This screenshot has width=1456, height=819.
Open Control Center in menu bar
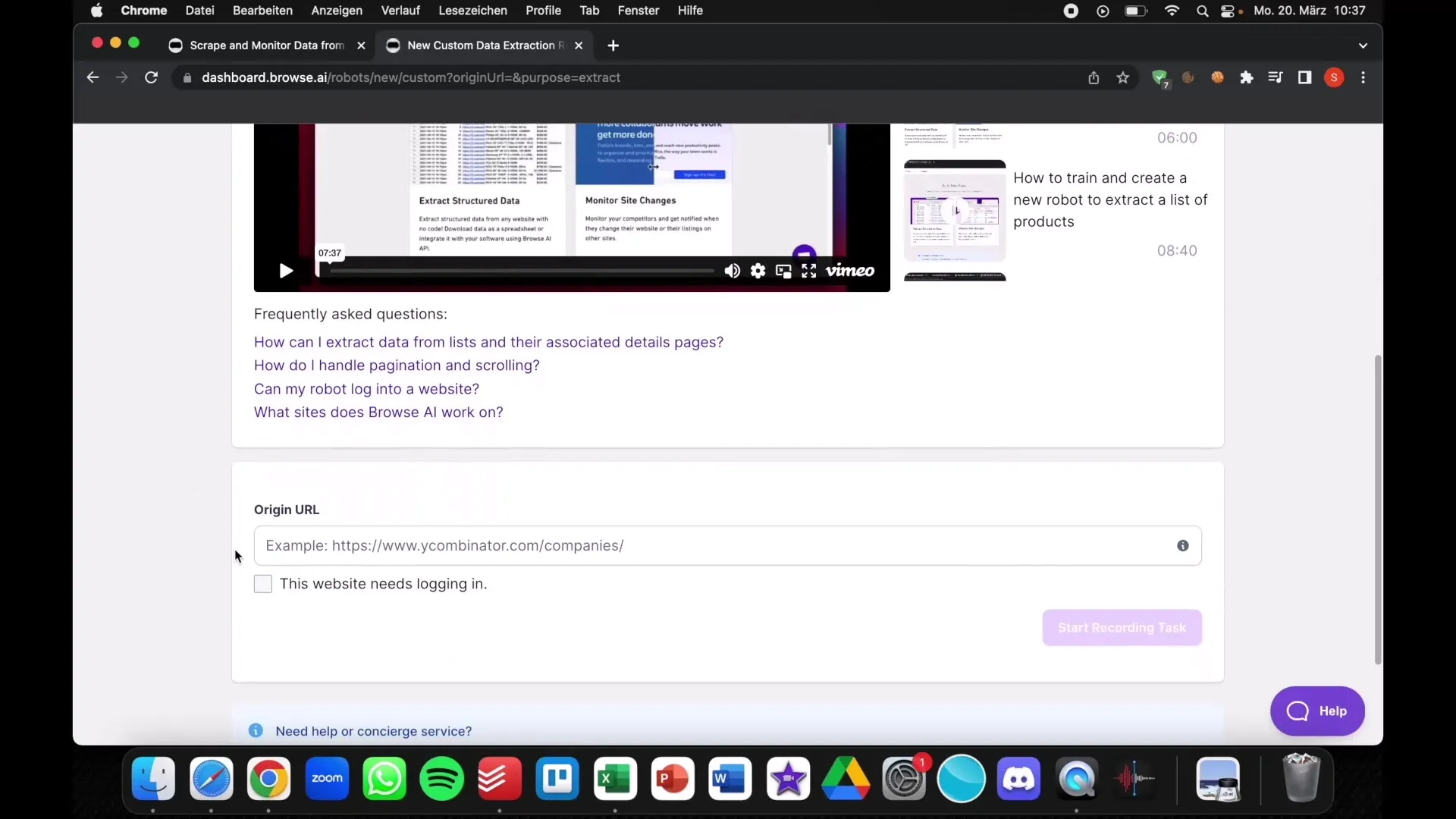click(x=1229, y=11)
